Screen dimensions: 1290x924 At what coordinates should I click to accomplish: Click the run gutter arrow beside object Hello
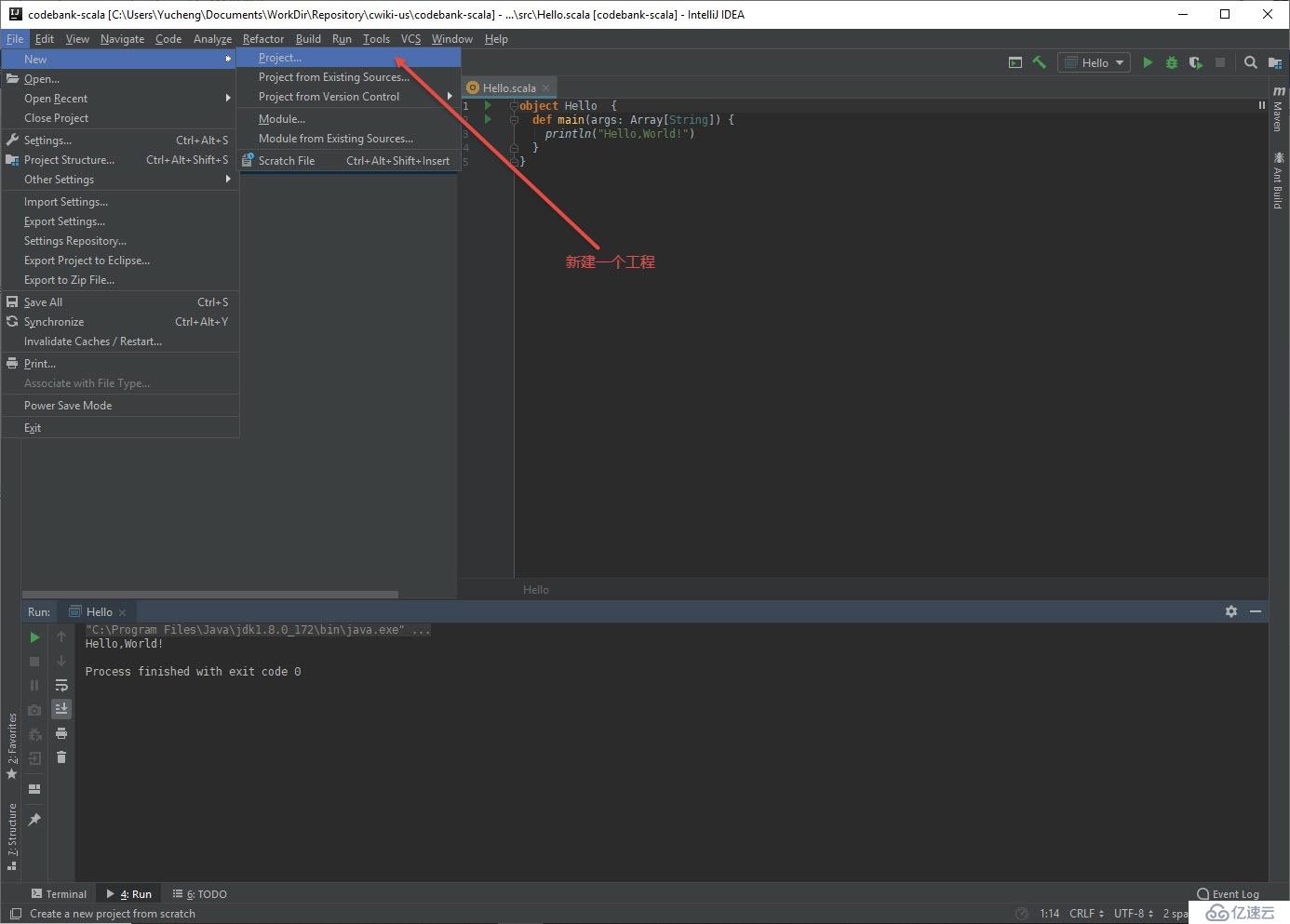487,105
